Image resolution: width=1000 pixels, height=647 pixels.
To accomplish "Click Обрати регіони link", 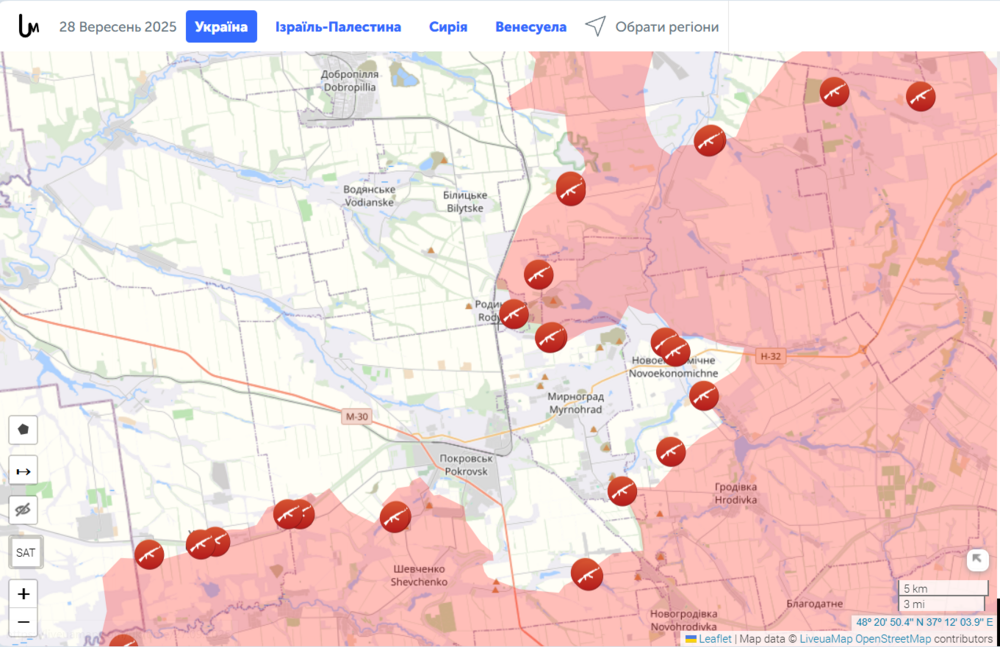I will [666, 27].
